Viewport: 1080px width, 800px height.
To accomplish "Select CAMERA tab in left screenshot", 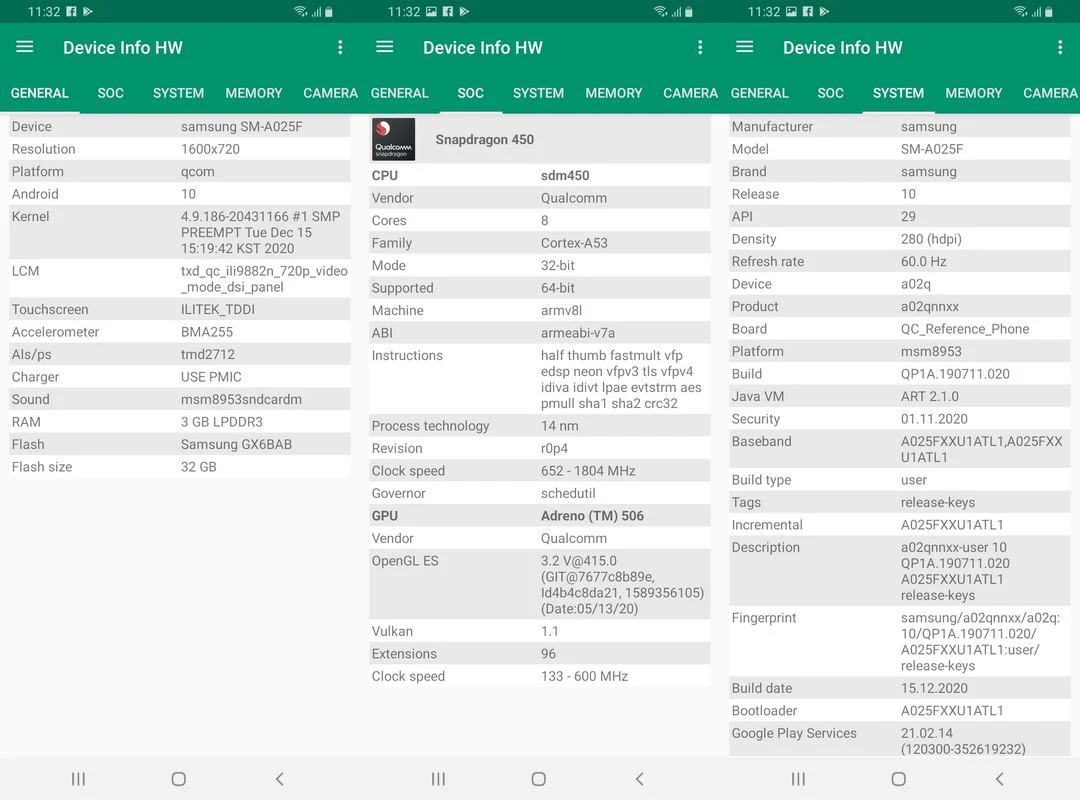I will (330, 93).
